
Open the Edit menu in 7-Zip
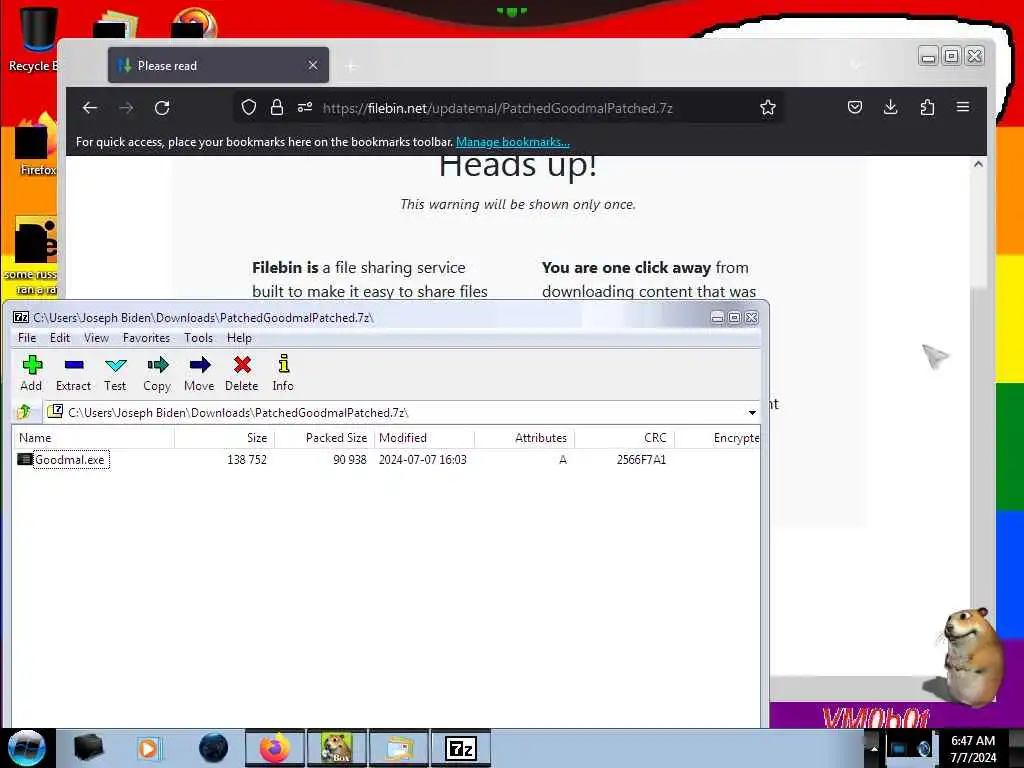click(x=59, y=338)
